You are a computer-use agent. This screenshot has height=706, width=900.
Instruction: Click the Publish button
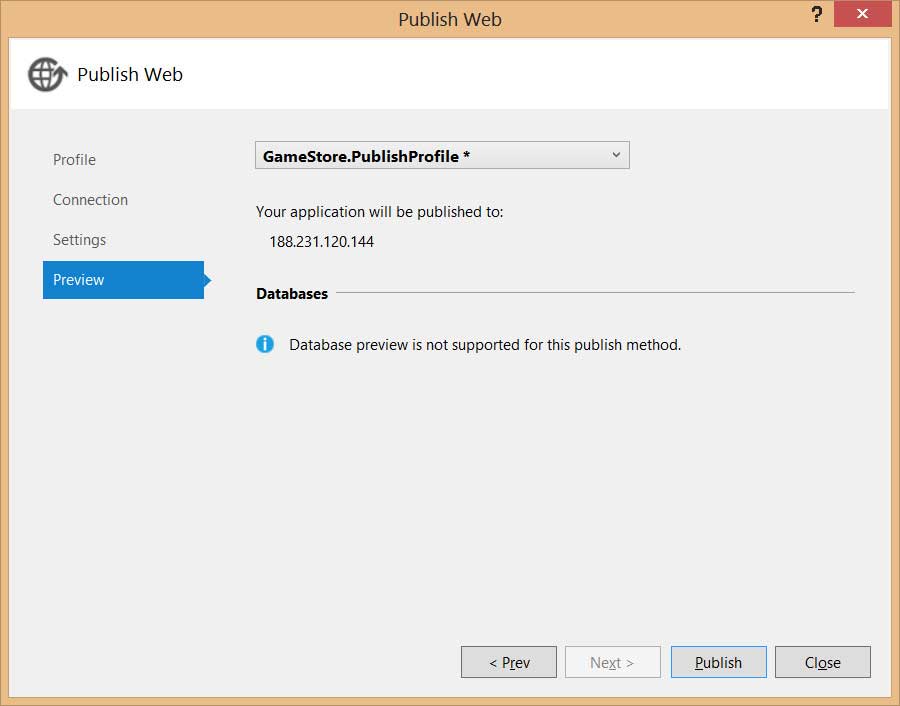coord(719,662)
